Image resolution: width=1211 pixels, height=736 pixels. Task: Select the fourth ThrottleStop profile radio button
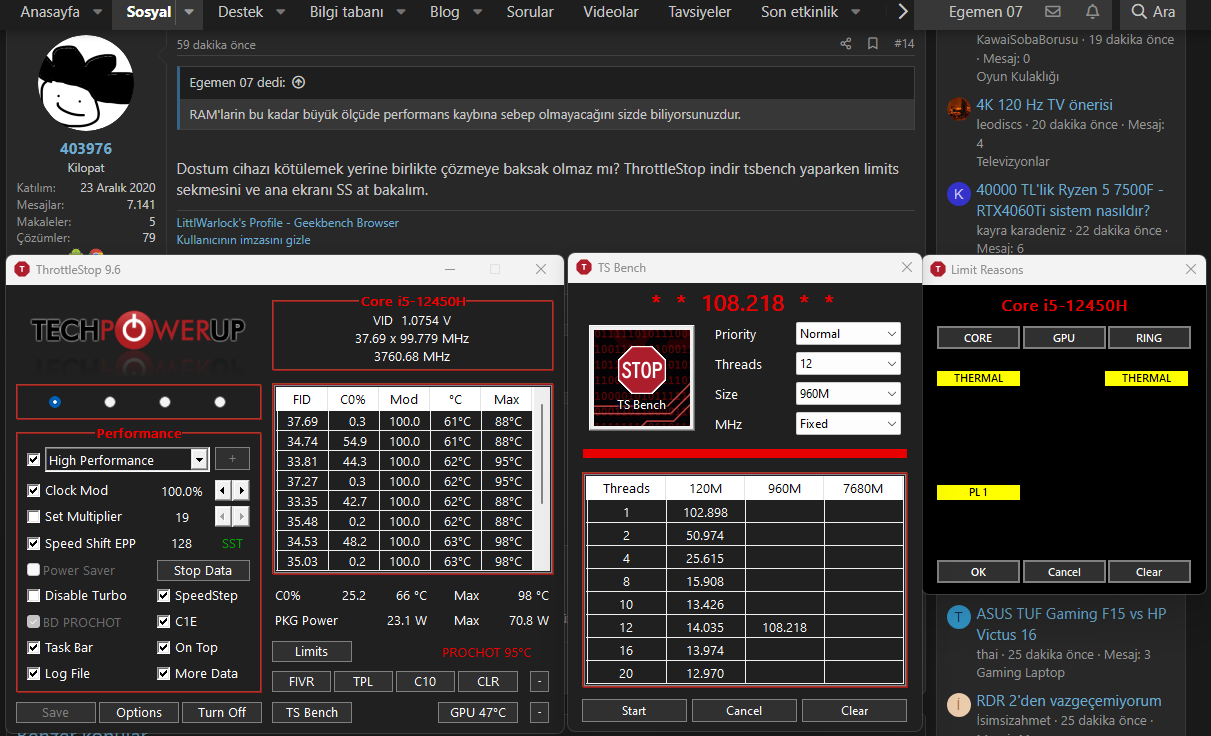pyautogui.click(x=220, y=402)
